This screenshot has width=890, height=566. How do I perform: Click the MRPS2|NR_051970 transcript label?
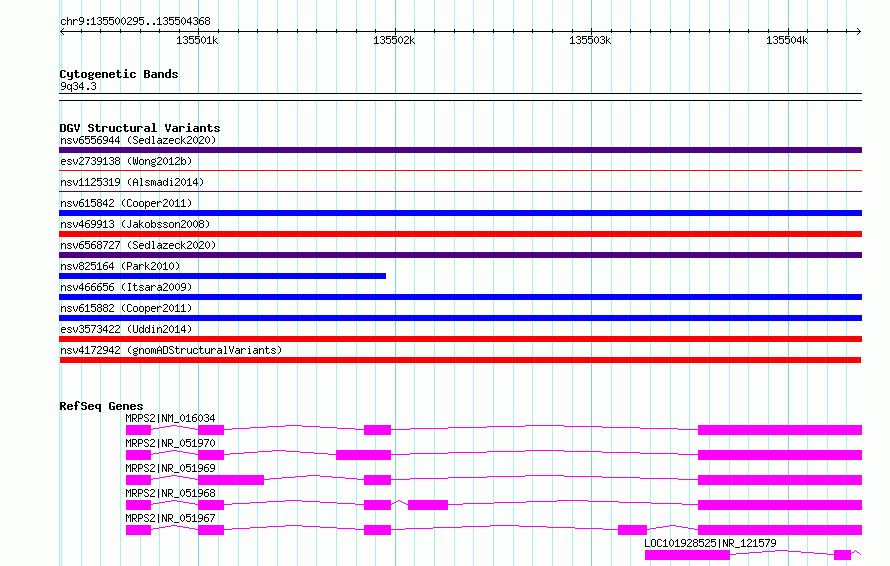click(x=170, y=443)
